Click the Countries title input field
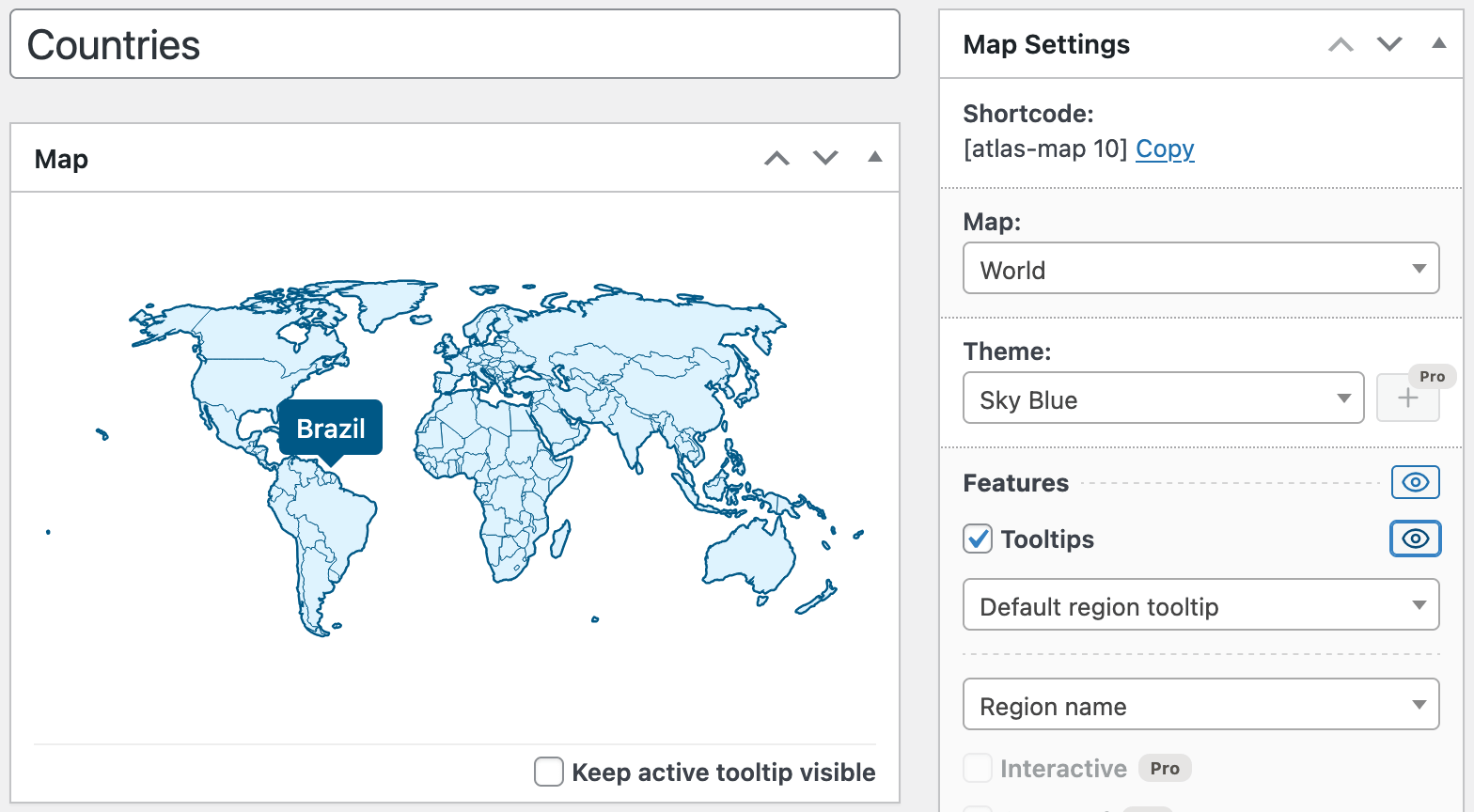Image resolution: width=1474 pixels, height=812 pixels. tap(455, 45)
